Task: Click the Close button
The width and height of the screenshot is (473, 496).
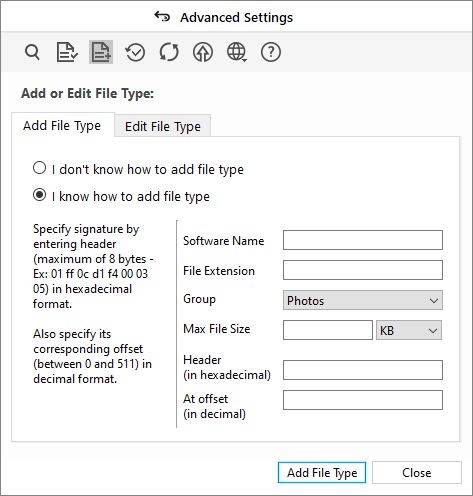Action: click(x=417, y=473)
